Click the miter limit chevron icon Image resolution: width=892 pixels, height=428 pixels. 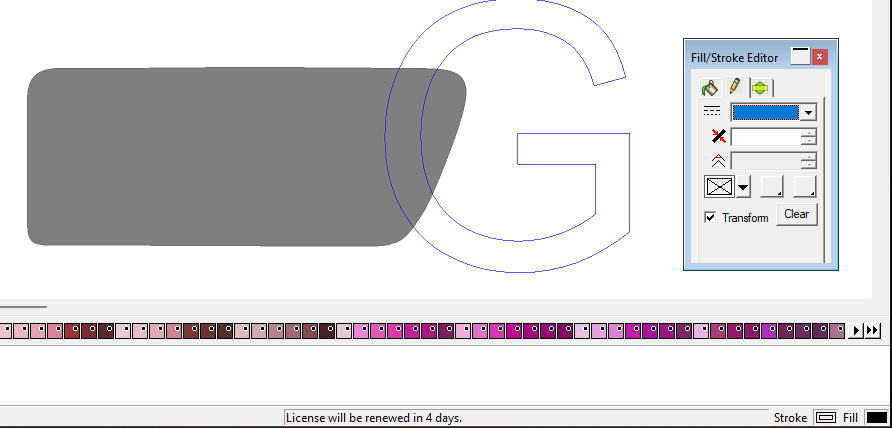[718, 160]
